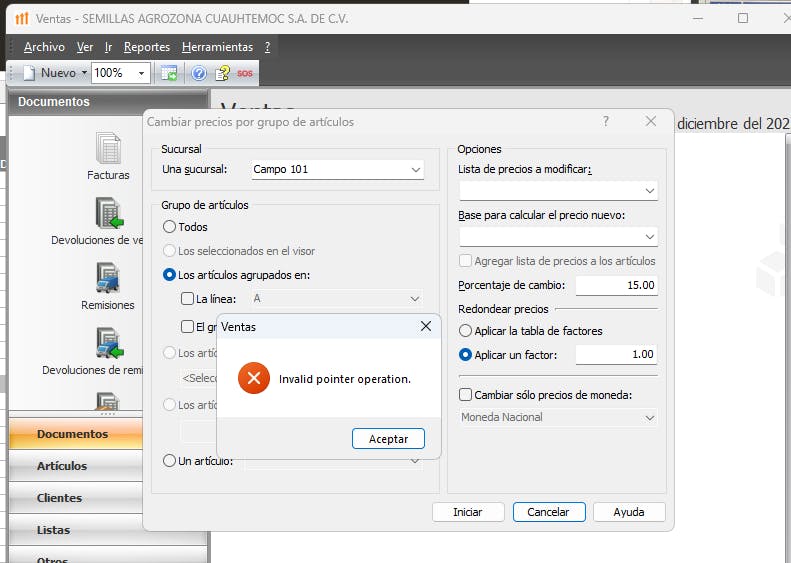Select Los artículos agrupados en option
Screen dimensions: 791x563
point(170,275)
